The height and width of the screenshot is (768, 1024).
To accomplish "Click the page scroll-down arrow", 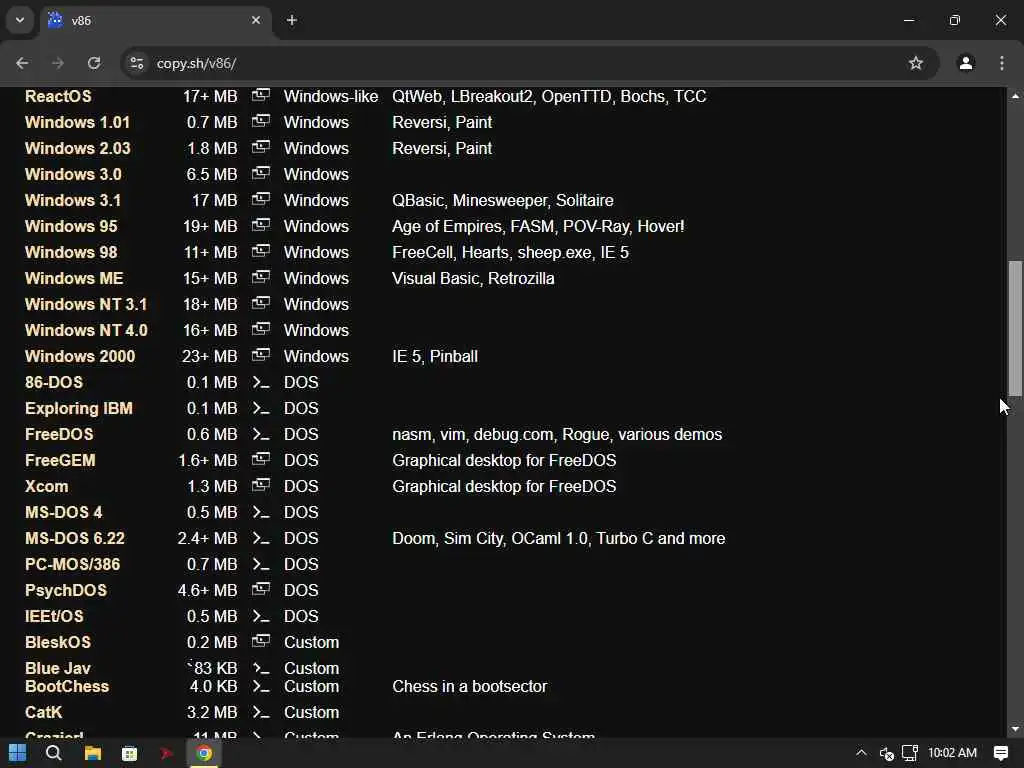I will [x=1015, y=729].
